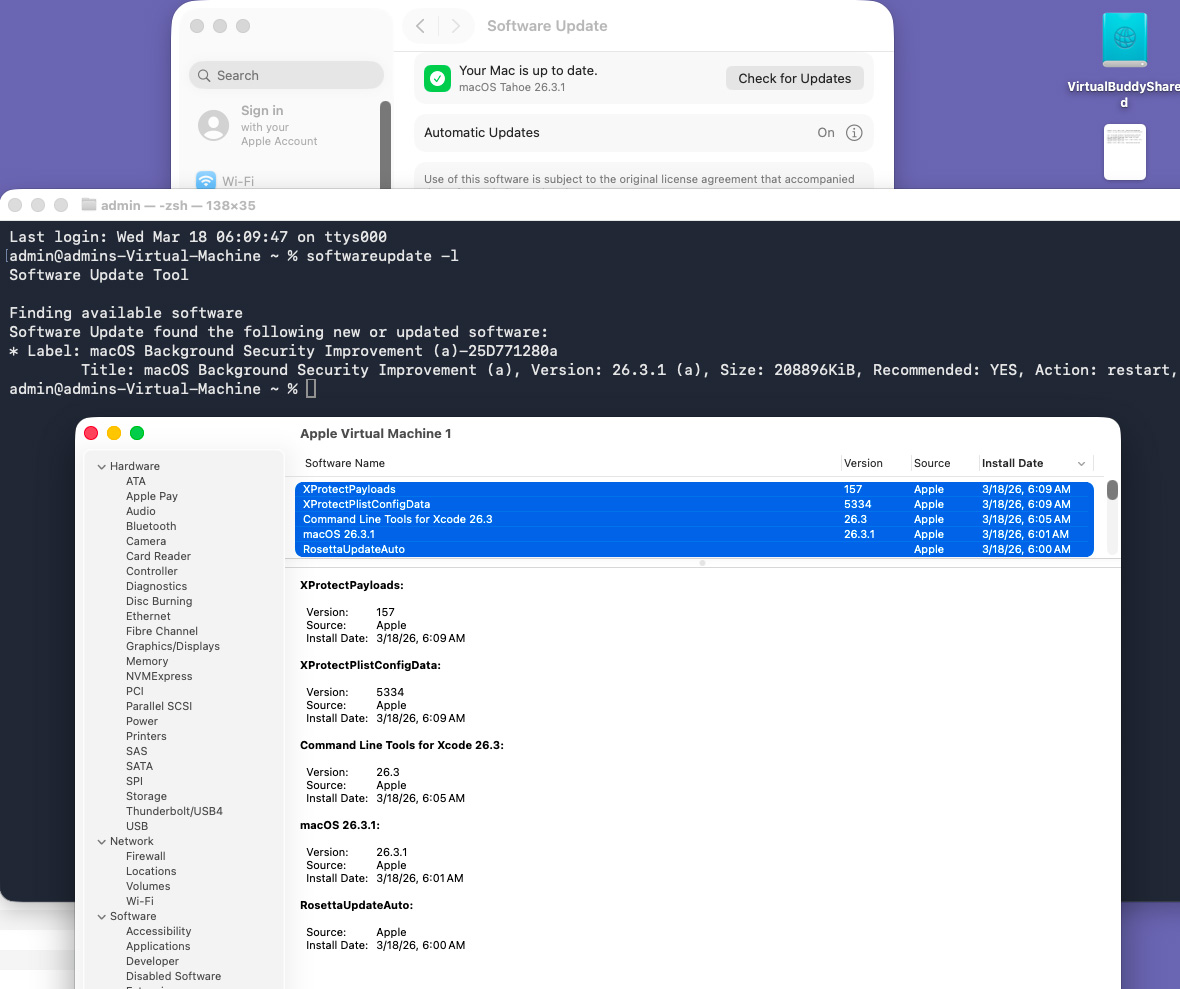This screenshot has width=1180, height=989.
Task: Select Camera in sidebar
Action: click(146, 542)
